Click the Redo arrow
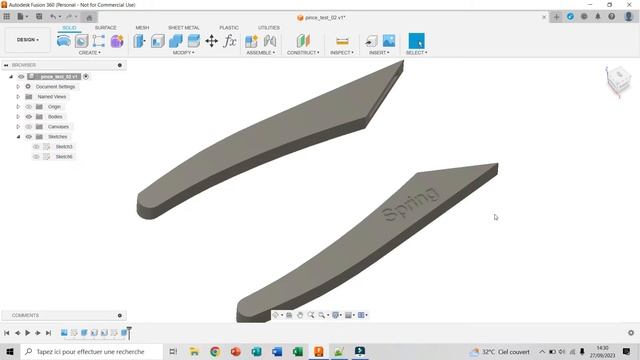640x360 pixels. pyautogui.click(x=69, y=17)
